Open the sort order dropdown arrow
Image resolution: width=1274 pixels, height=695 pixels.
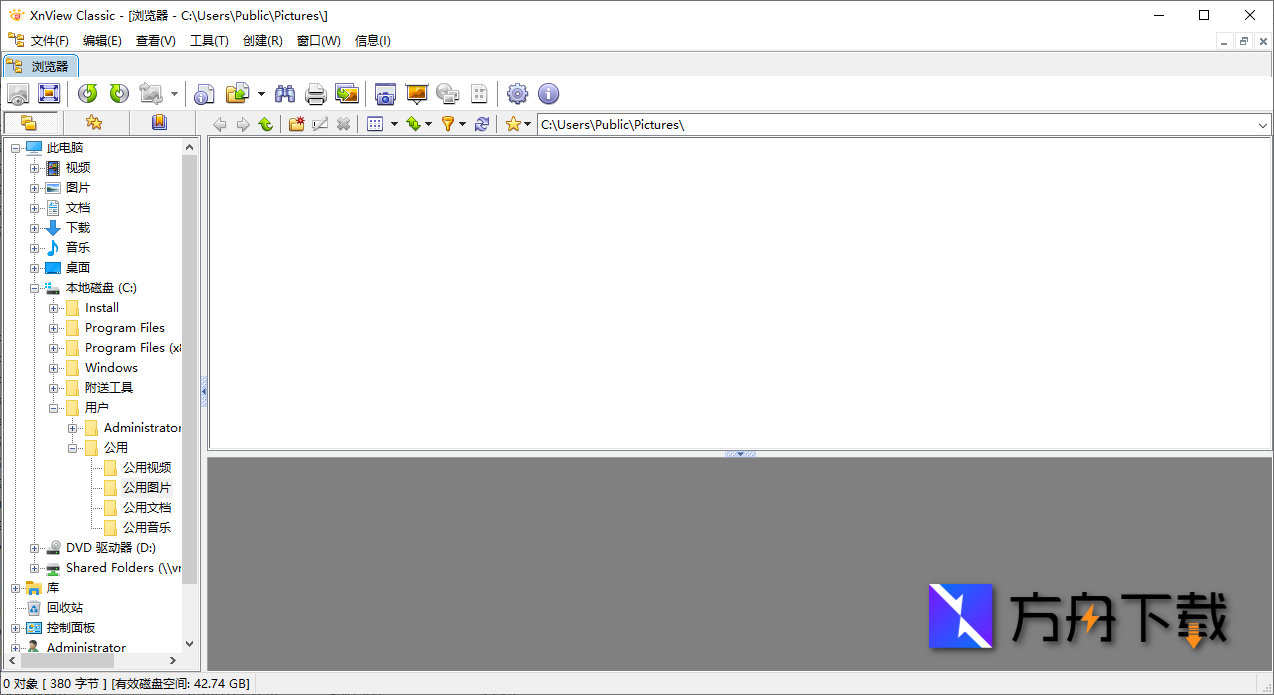(428, 123)
